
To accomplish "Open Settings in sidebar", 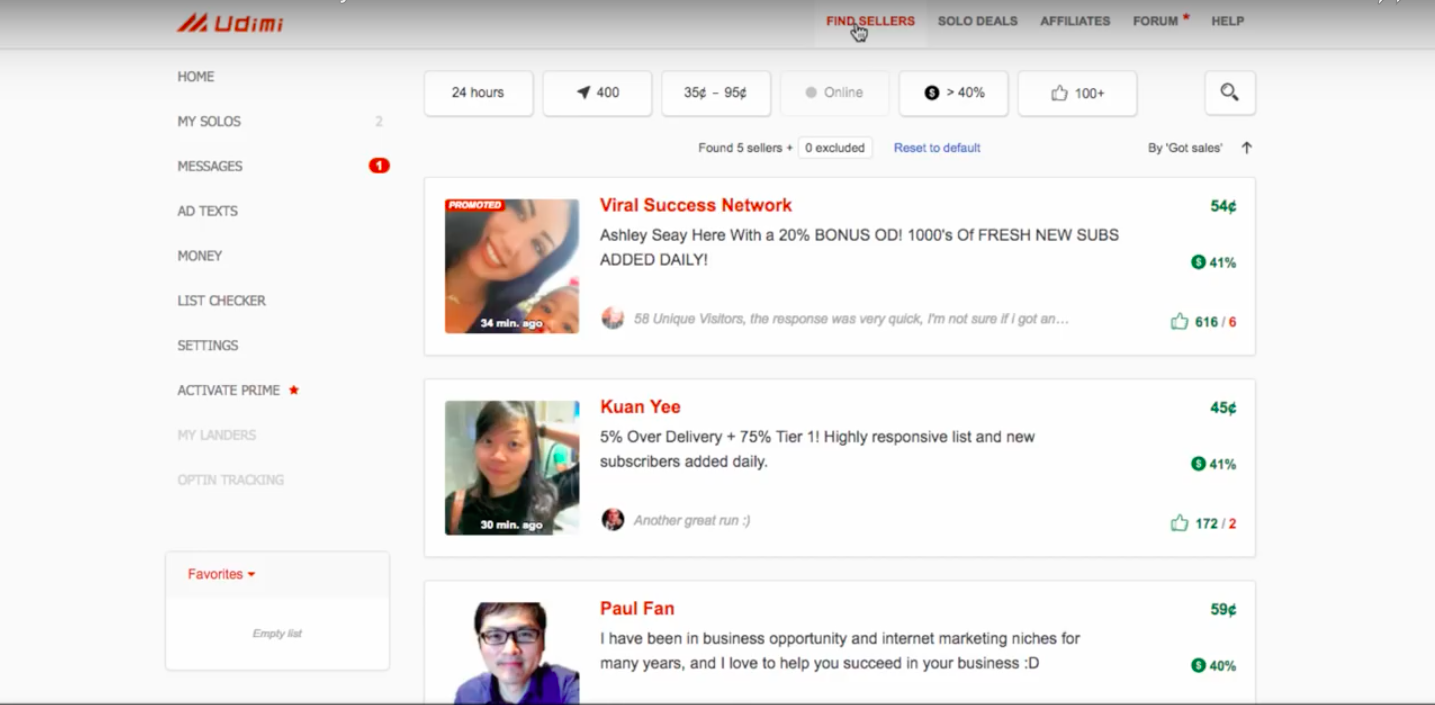I will [x=208, y=345].
